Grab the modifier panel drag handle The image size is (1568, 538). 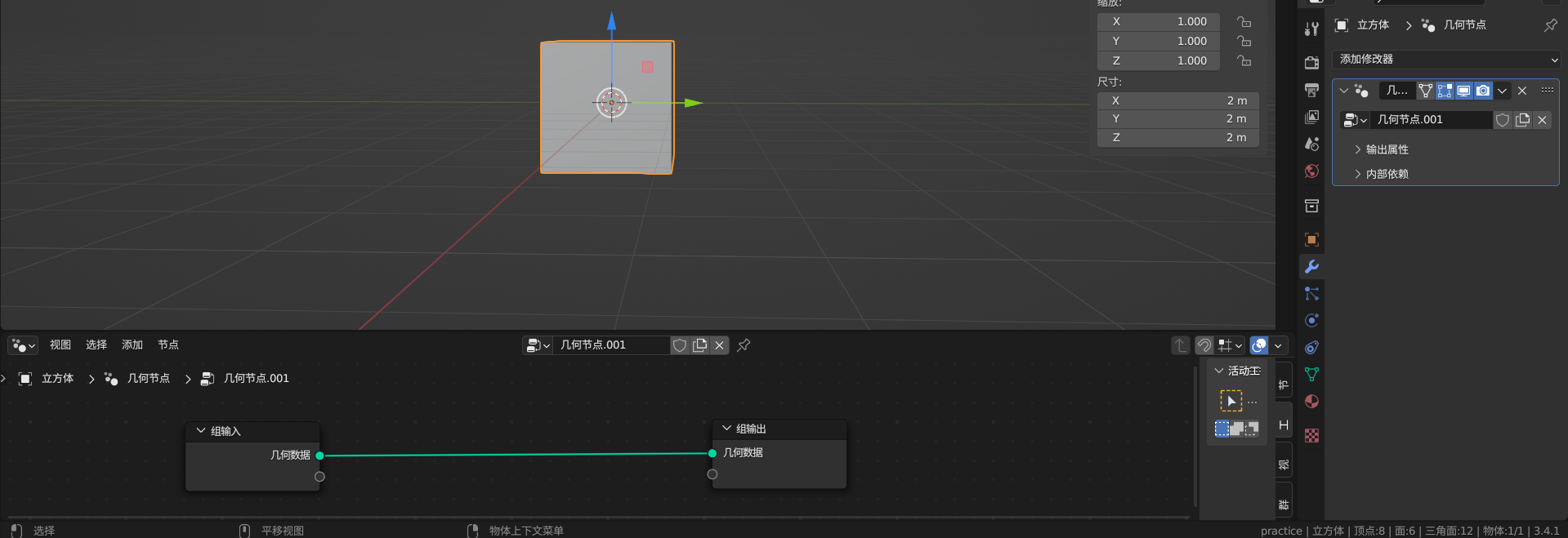(x=1547, y=91)
